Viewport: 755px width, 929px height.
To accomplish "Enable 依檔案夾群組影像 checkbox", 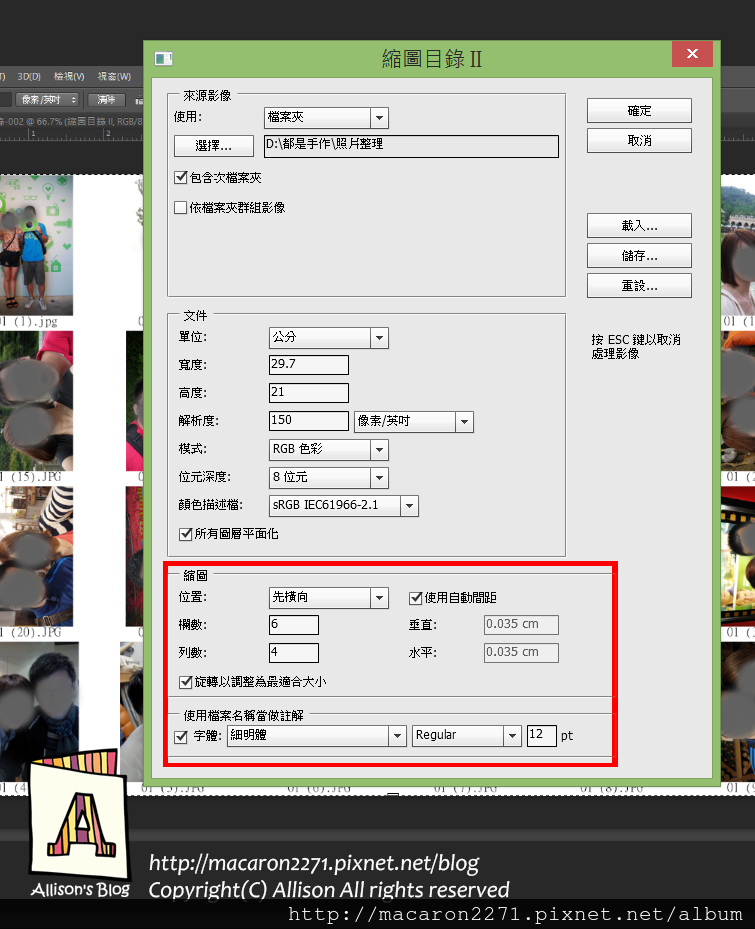I will (181, 207).
